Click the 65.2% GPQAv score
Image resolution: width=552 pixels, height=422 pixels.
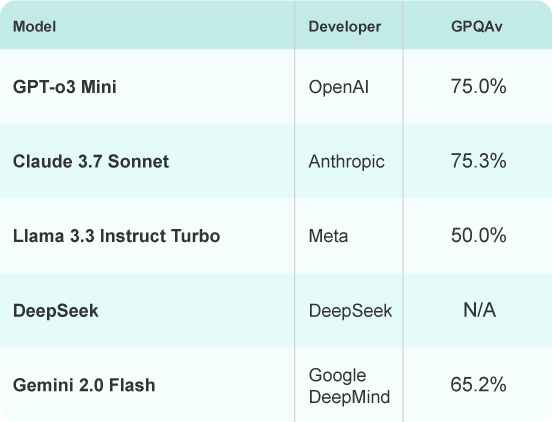[478, 384]
